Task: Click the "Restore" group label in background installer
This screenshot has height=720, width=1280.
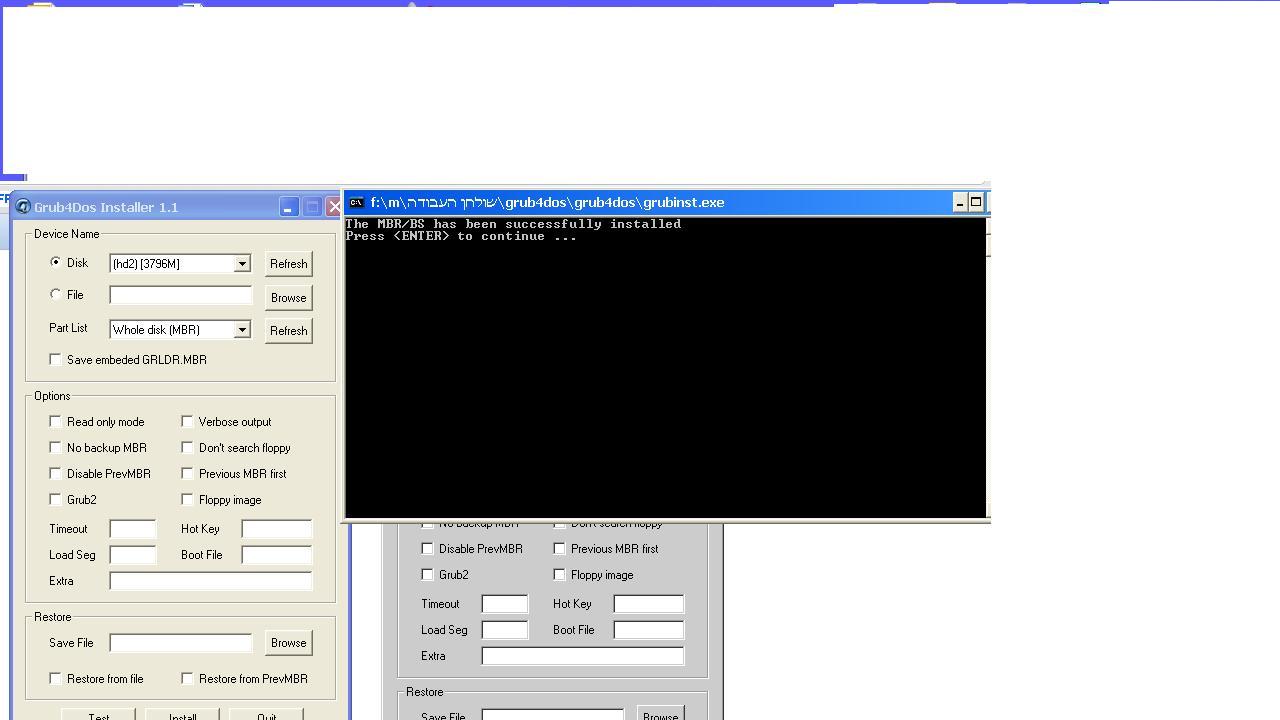Action: [x=425, y=692]
